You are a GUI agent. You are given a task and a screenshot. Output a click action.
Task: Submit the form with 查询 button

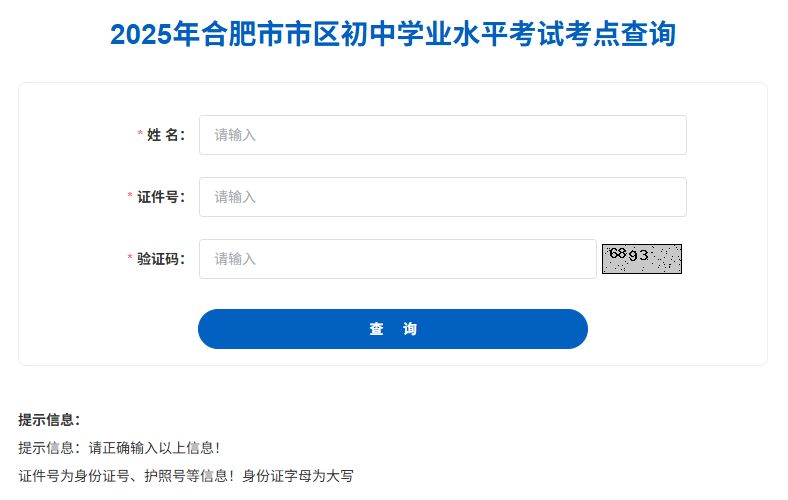coord(392,329)
